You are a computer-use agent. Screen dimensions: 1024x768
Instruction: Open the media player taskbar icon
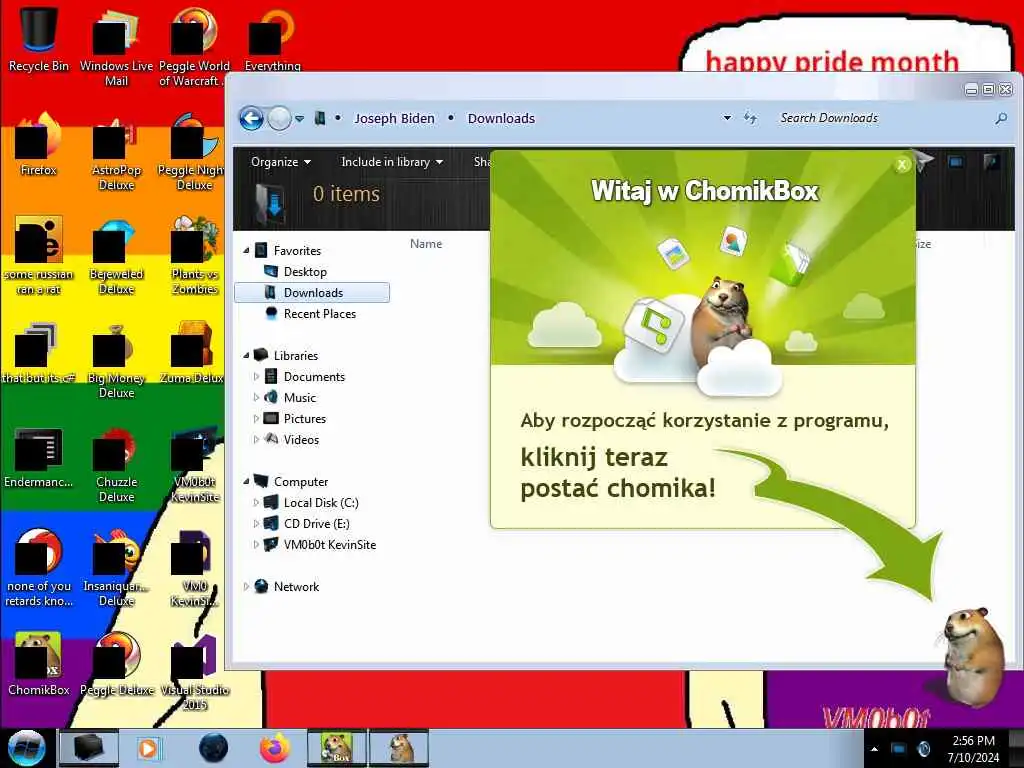point(148,748)
